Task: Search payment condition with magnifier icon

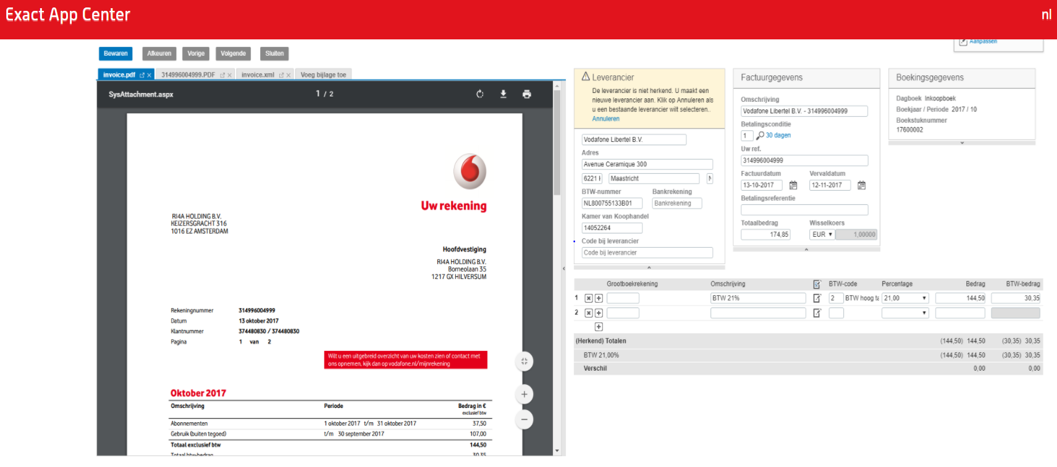Action: (x=760, y=135)
